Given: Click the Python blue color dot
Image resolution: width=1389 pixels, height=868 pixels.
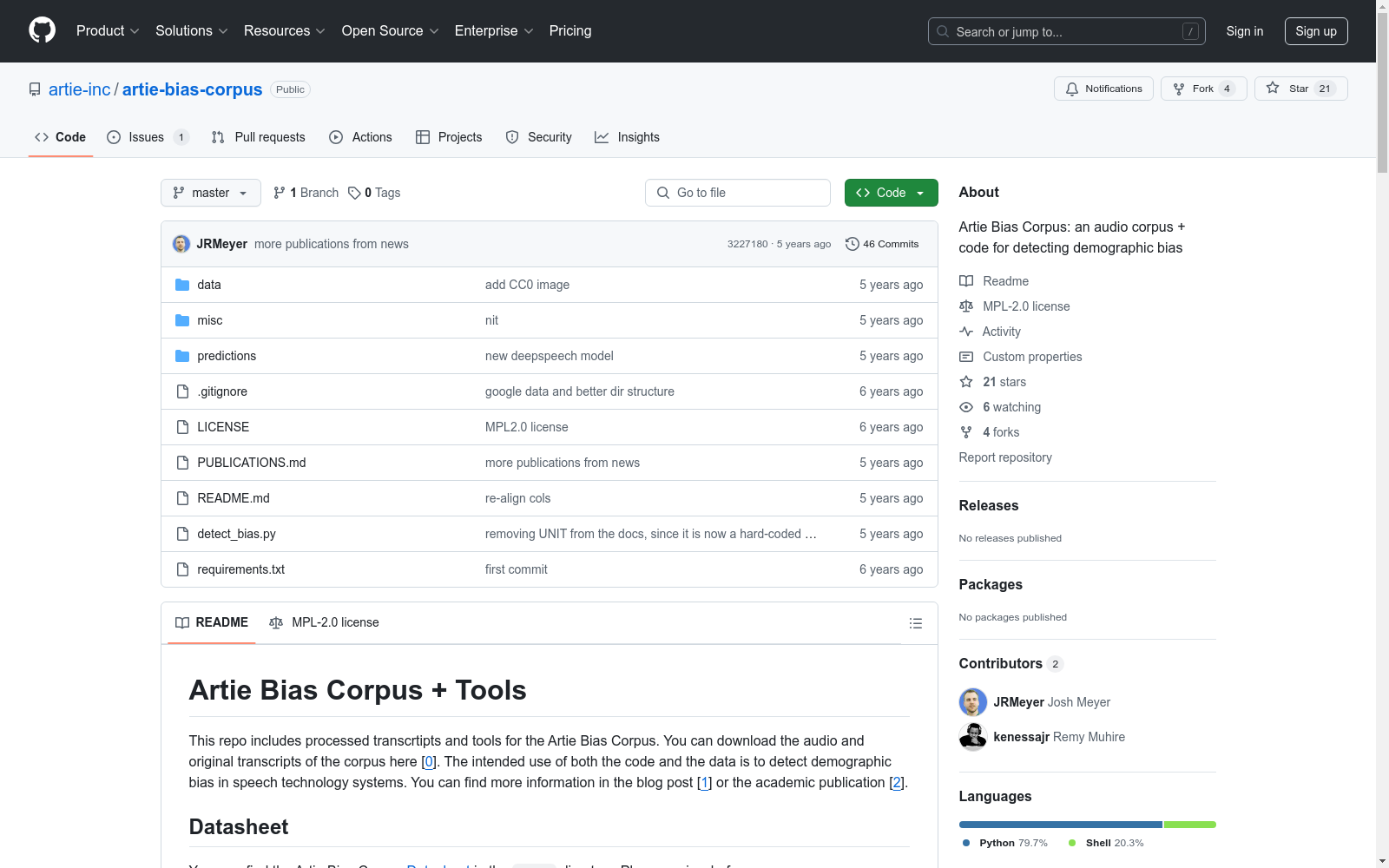Looking at the screenshot, I should tap(966, 843).
